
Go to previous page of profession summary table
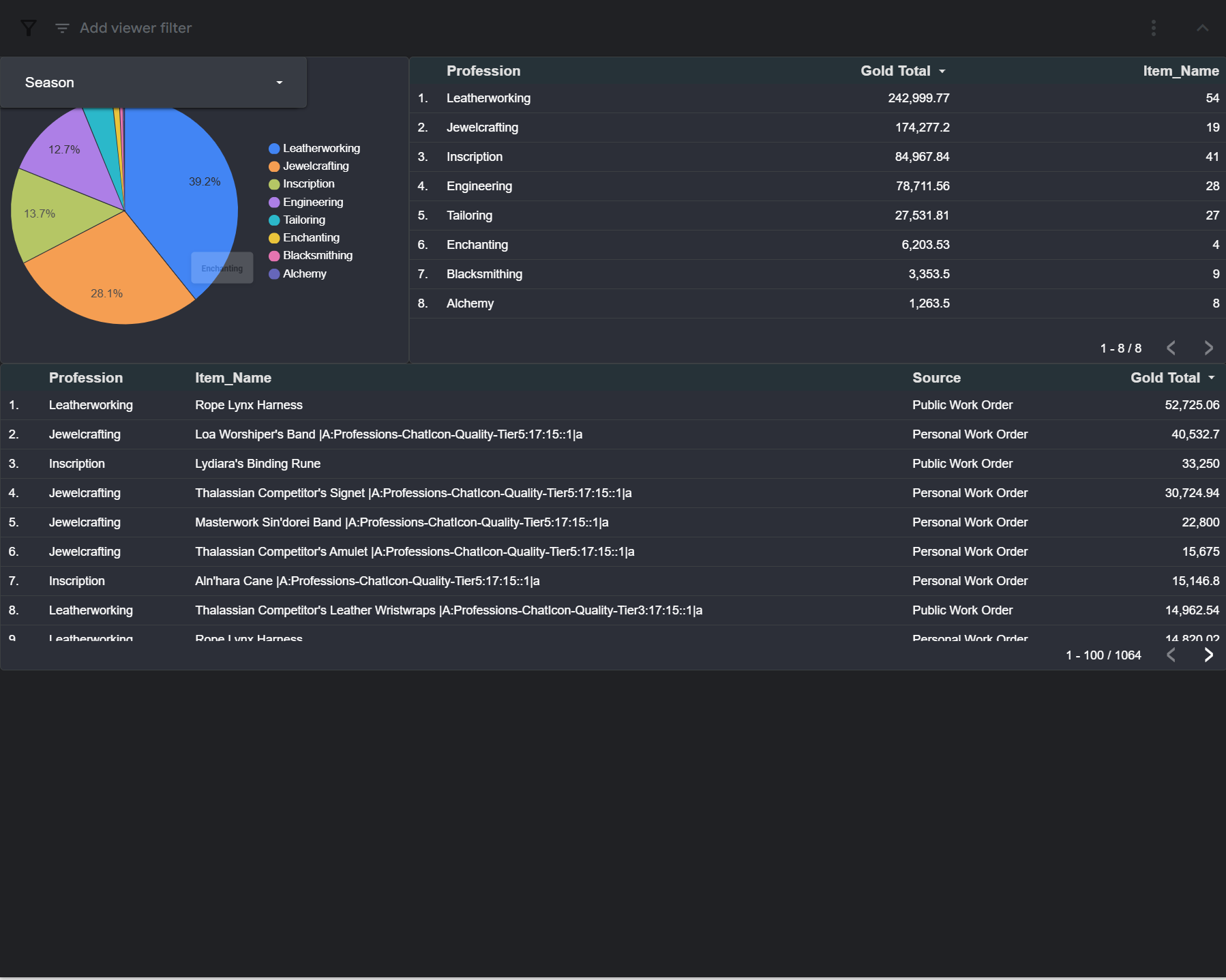(1171, 348)
